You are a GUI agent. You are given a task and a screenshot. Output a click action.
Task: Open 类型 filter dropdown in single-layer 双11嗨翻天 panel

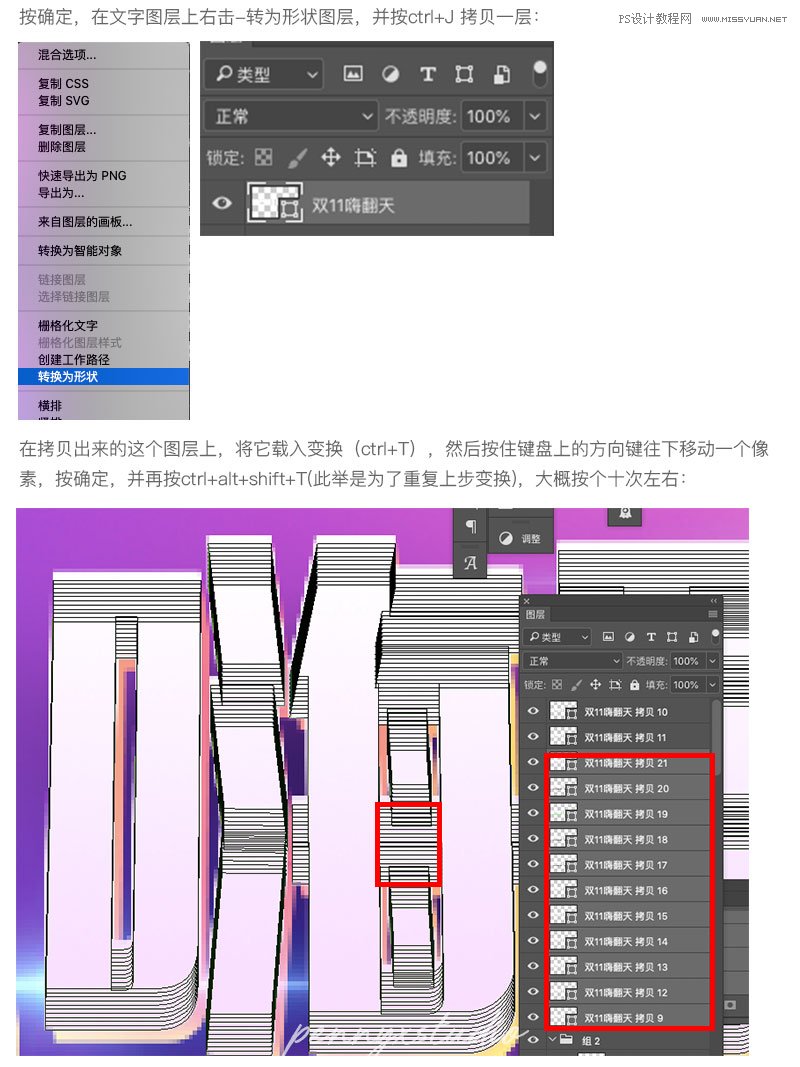pyautogui.click(x=263, y=73)
